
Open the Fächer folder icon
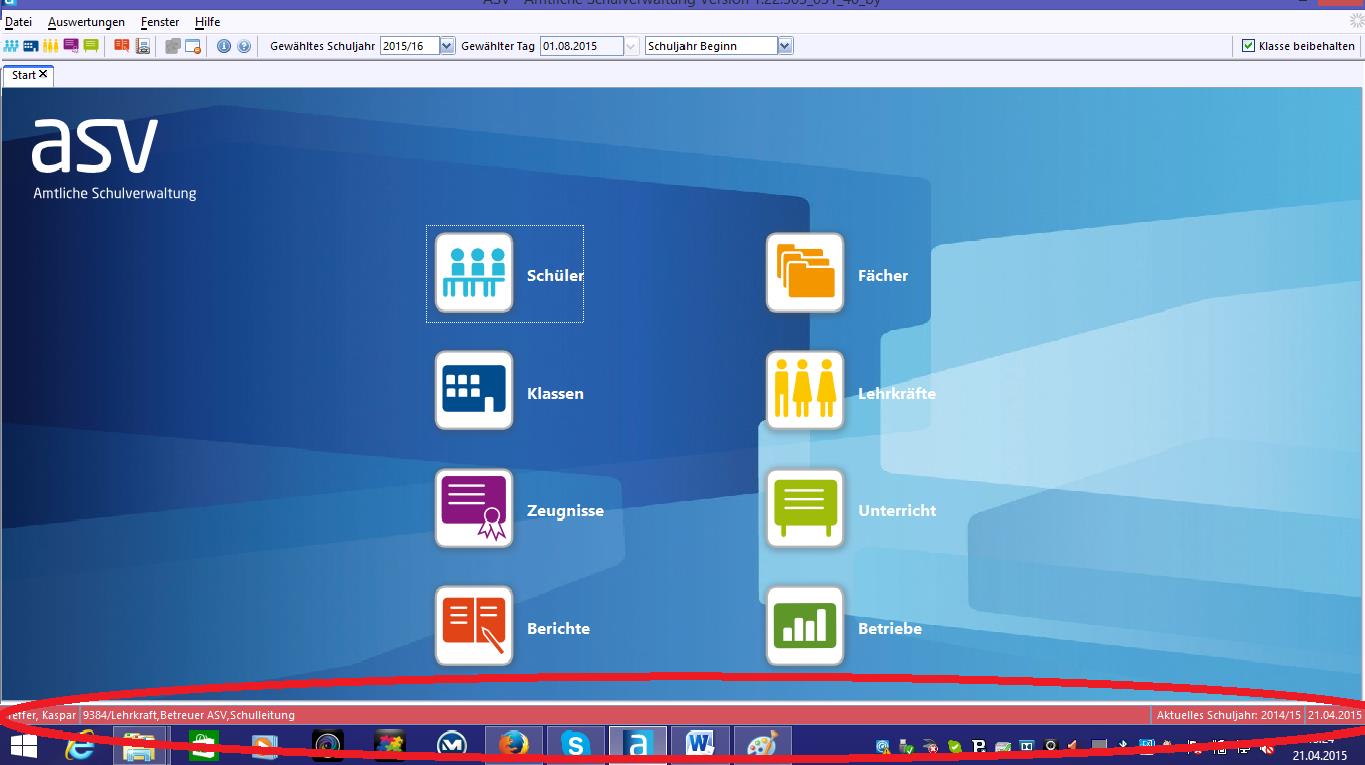coord(805,274)
